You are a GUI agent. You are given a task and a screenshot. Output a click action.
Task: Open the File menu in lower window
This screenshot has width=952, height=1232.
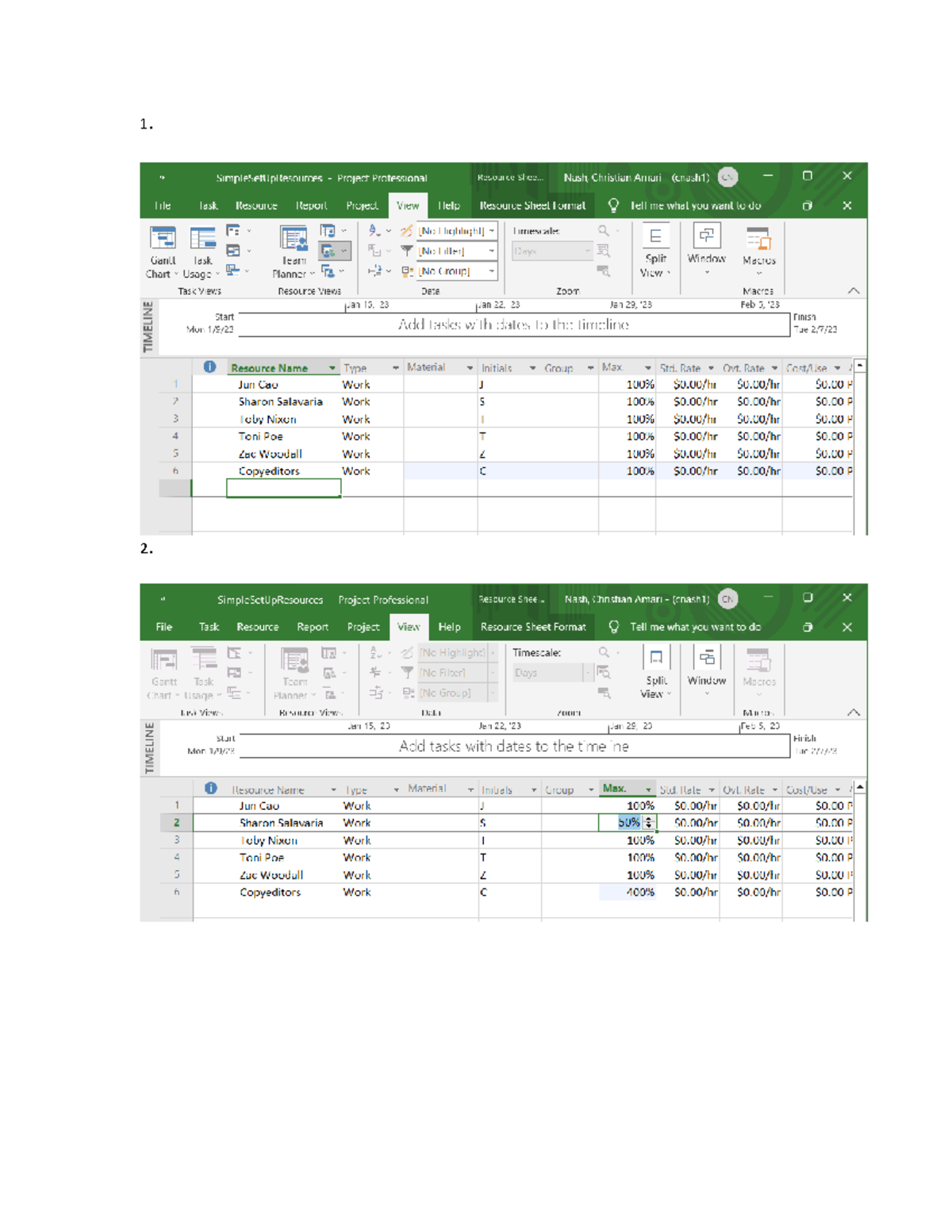pos(164,627)
